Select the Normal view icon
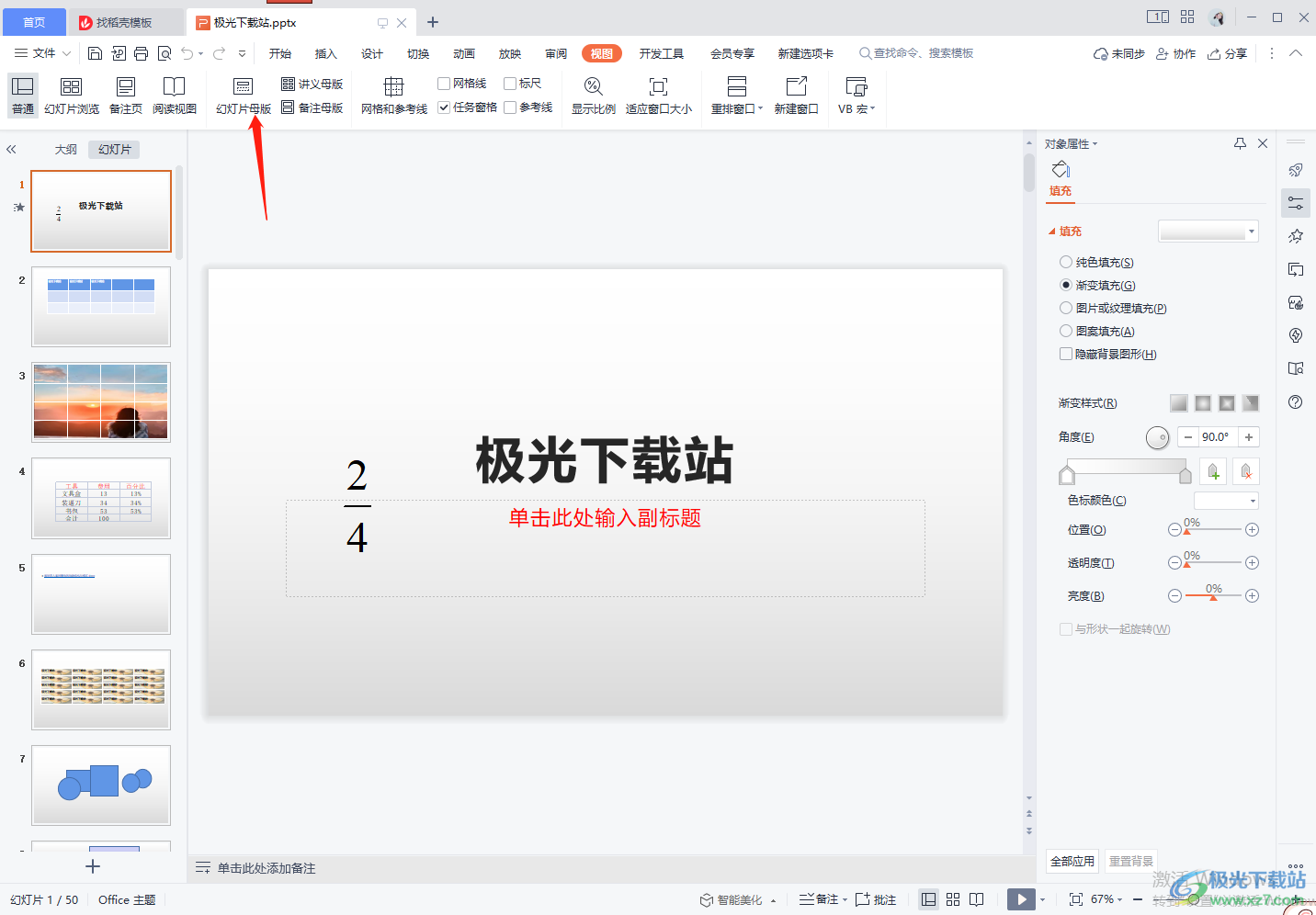This screenshot has width=1316, height=915. point(23,96)
